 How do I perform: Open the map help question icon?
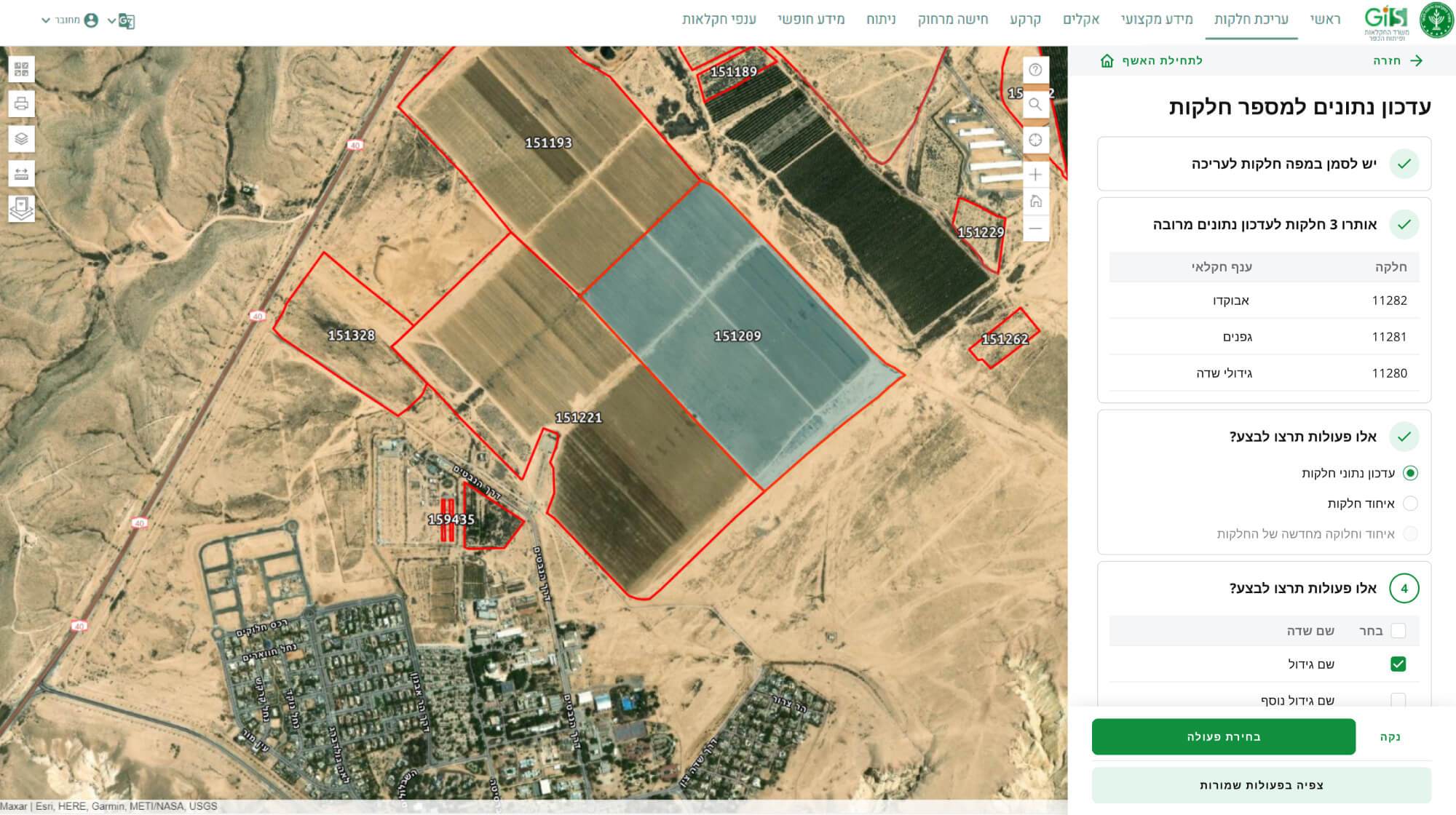1035,70
